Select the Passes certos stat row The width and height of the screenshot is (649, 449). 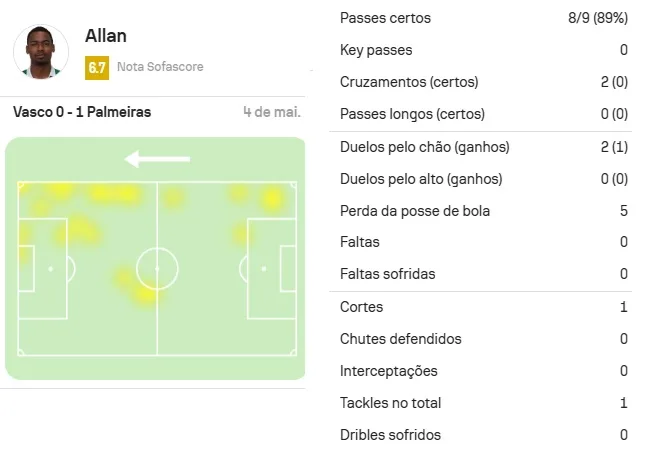click(483, 18)
